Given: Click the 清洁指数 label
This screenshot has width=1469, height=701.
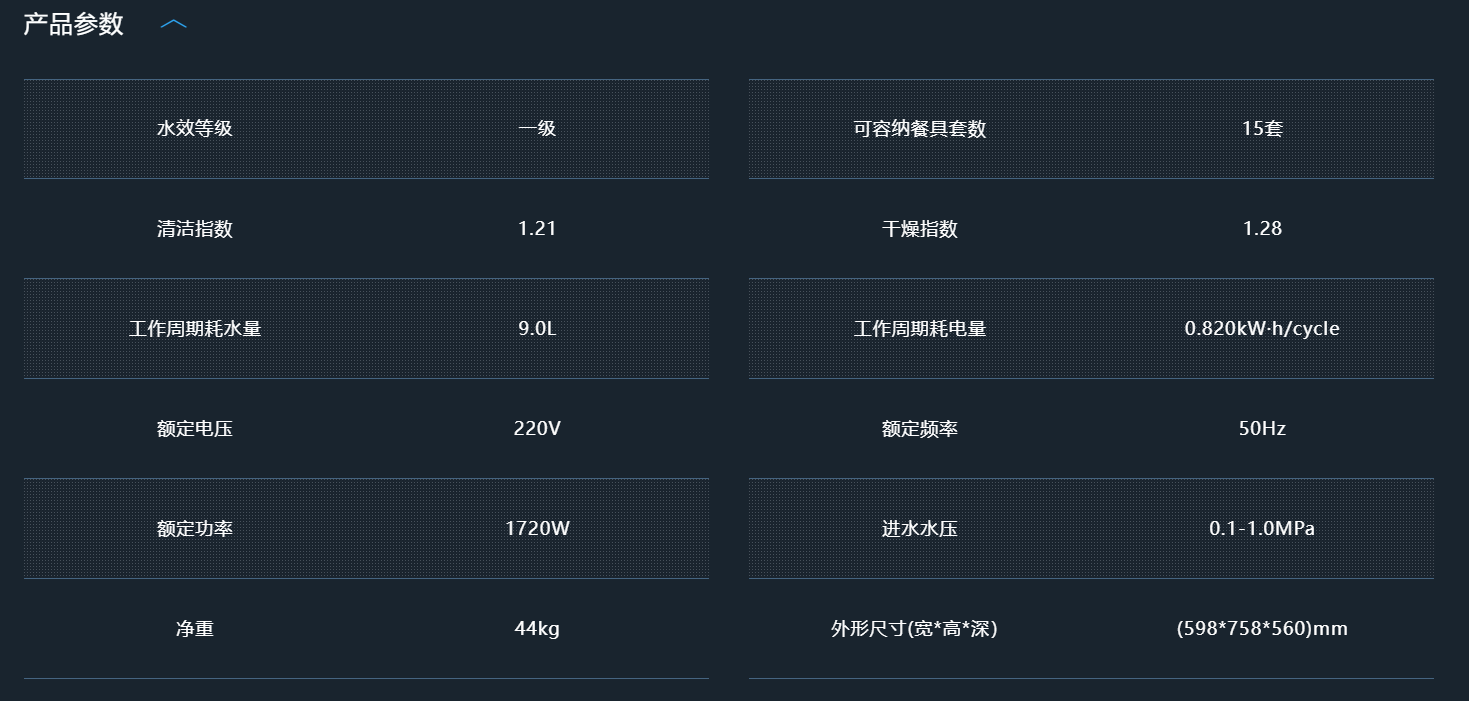Looking at the screenshot, I should pos(195,229).
